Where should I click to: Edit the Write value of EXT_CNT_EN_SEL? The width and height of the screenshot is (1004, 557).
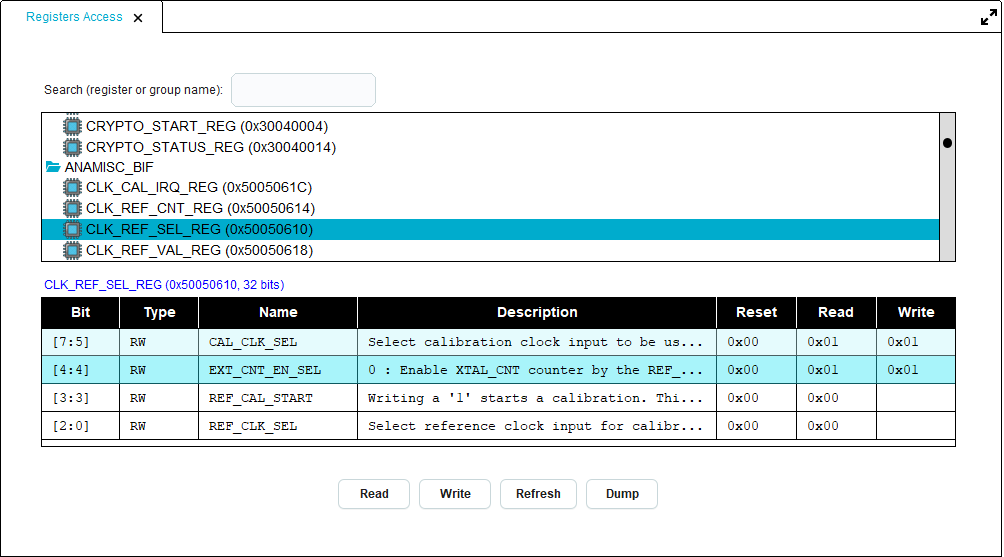pyautogui.click(x=916, y=370)
